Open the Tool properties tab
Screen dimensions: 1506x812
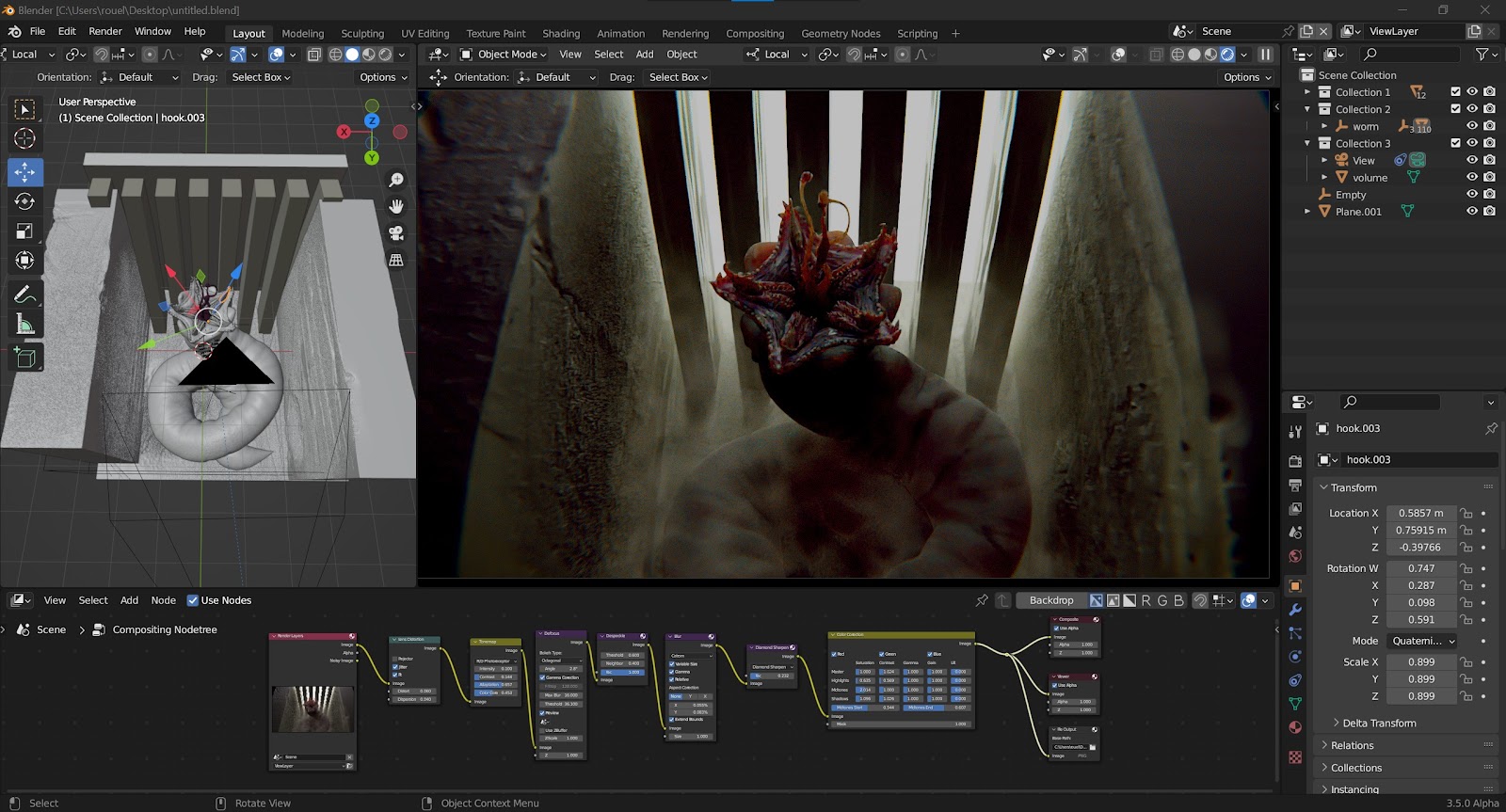(1295, 431)
